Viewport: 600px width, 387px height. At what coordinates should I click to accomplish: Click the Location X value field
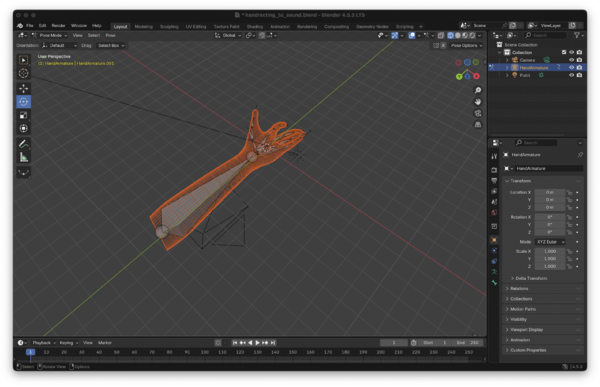point(550,192)
